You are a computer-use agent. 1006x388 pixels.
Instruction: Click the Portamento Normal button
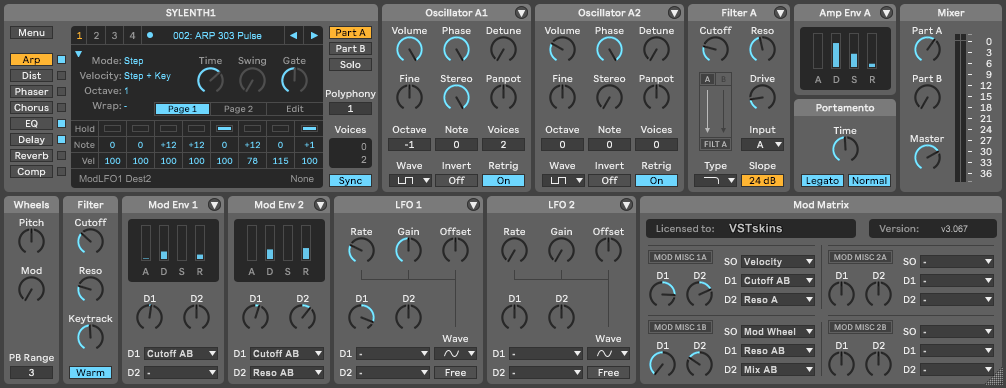coord(869,181)
